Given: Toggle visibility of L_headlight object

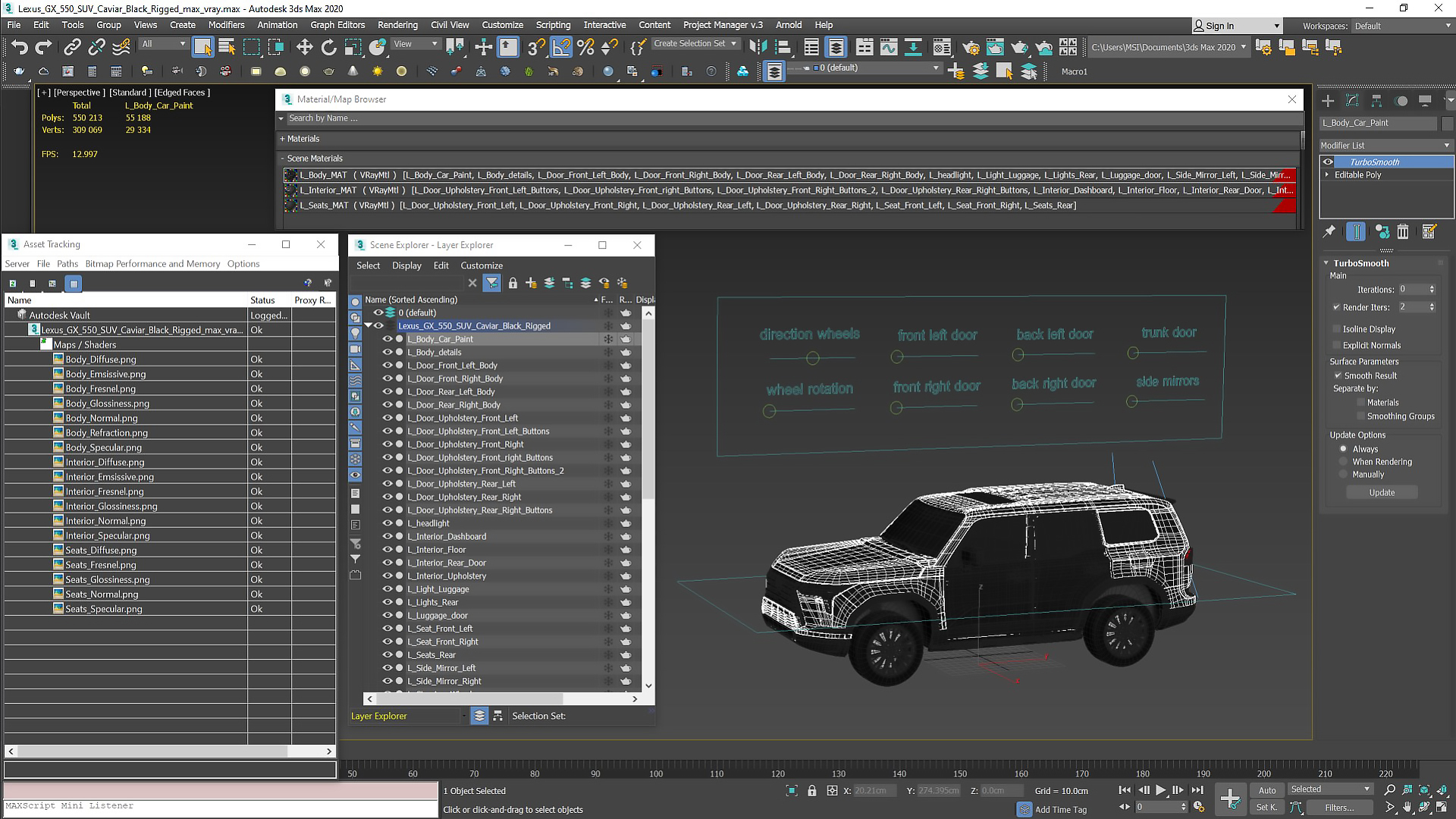Looking at the screenshot, I should (x=387, y=523).
